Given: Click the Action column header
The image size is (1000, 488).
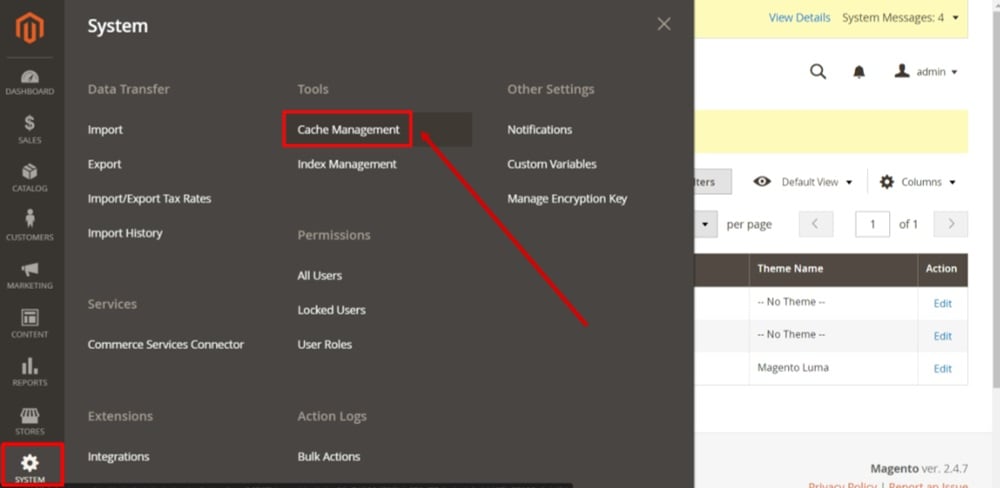Looking at the screenshot, I should (x=943, y=270).
